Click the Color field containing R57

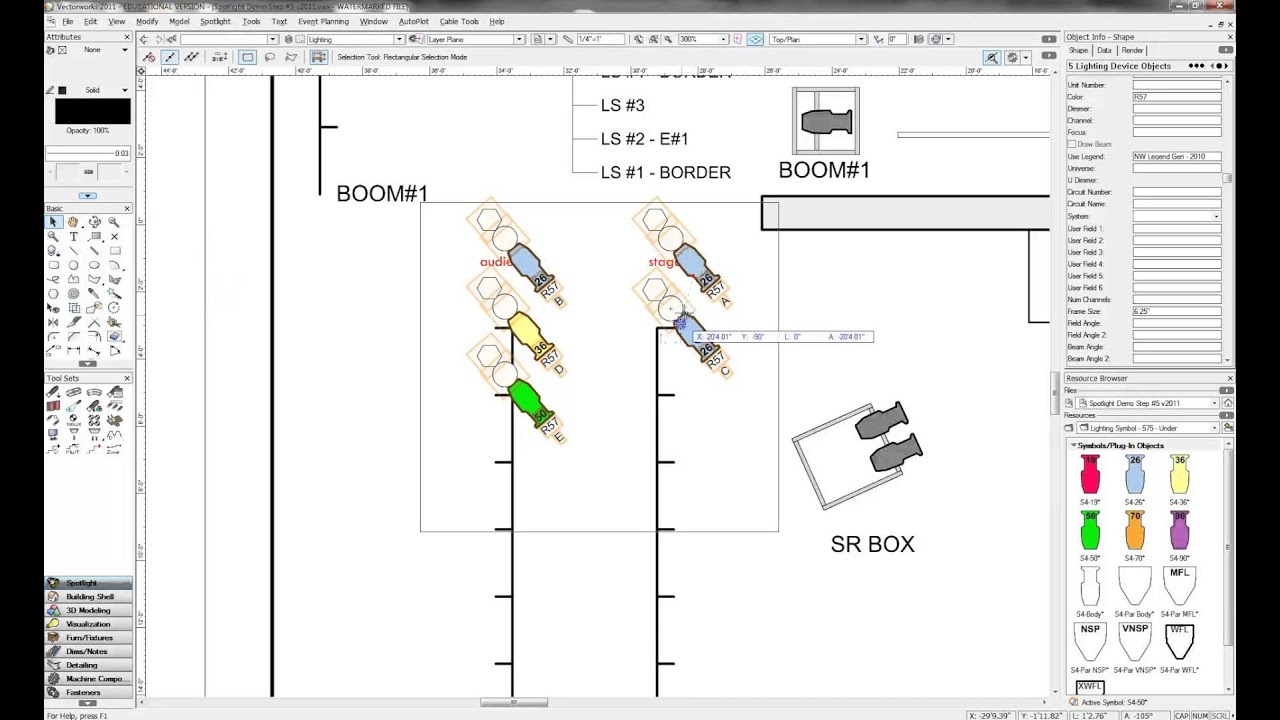(x=1176, y=97)
